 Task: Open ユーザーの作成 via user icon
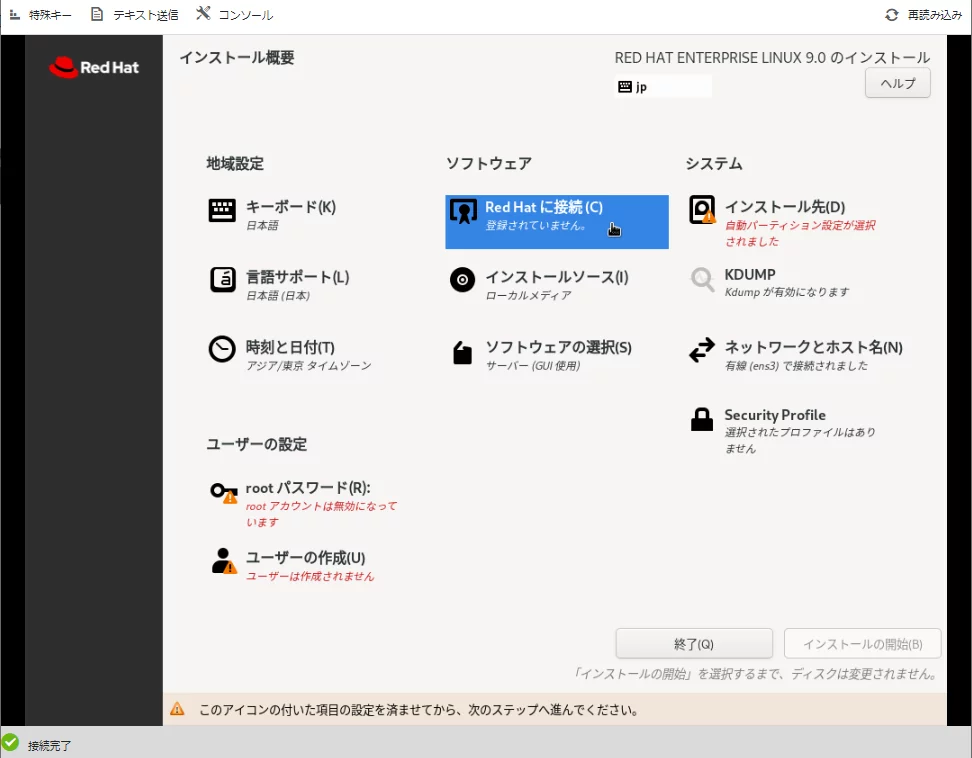(x=222, y=561)
